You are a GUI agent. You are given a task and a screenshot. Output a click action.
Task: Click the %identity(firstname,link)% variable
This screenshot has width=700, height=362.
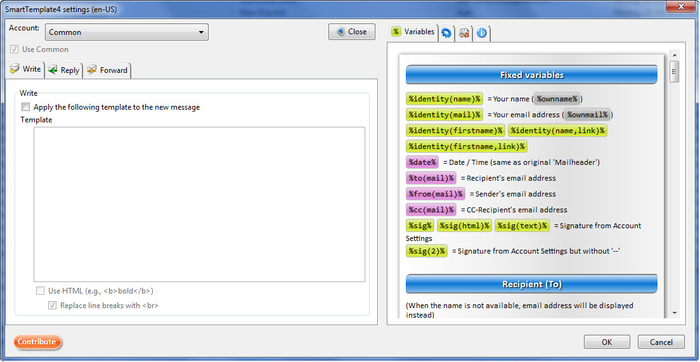coord(467,146)
